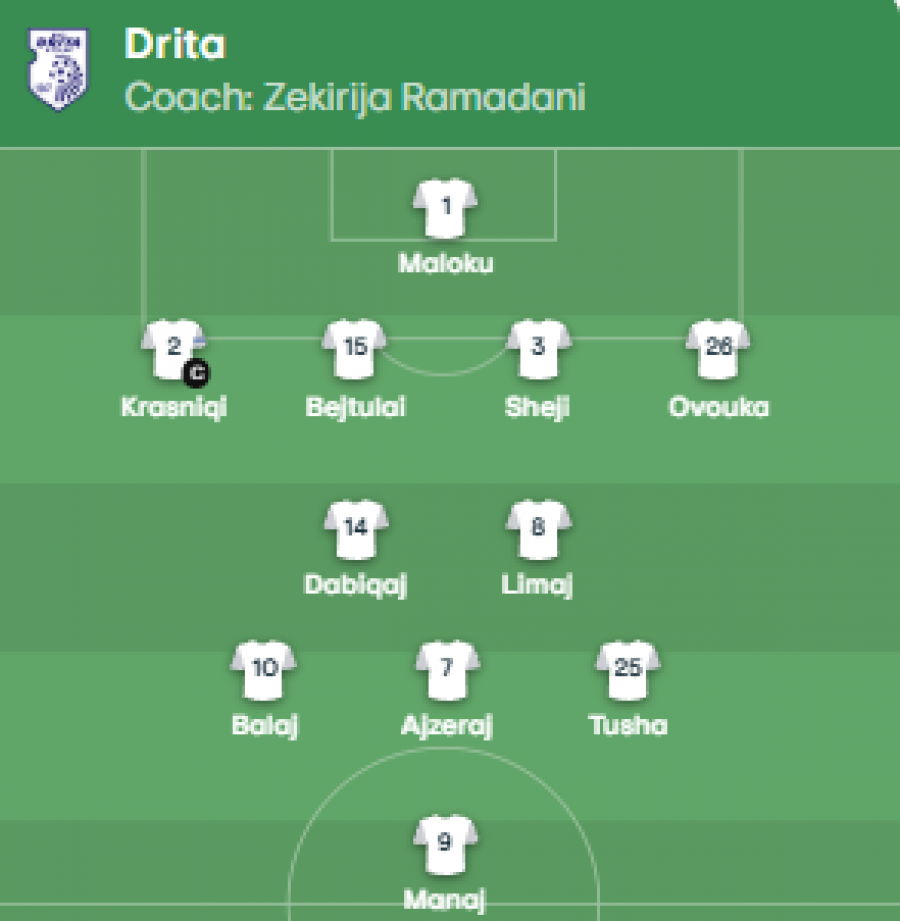Select goalkeeper Maloku's number 1 shirt
Viewport: 900px width, 921px height.
pos(445,208)
